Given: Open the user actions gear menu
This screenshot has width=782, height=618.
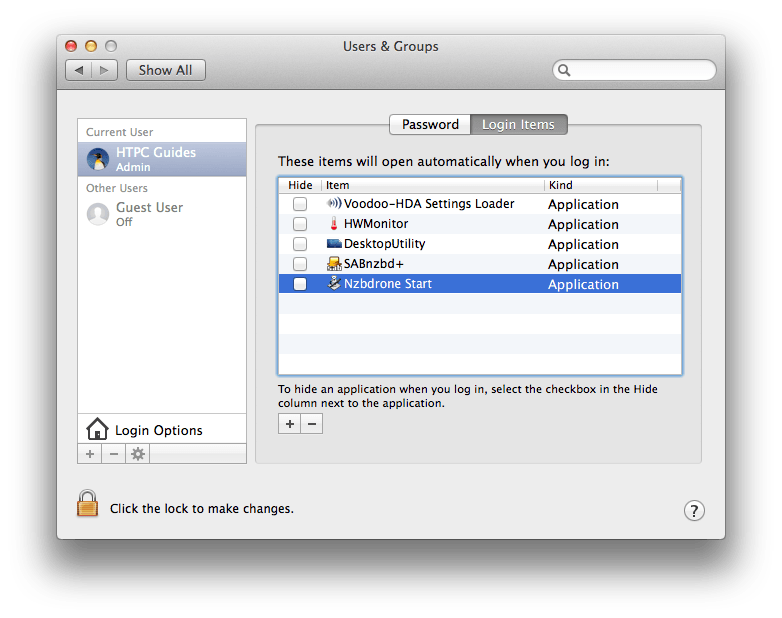Looking at the screenshot, I should point(138,454).
